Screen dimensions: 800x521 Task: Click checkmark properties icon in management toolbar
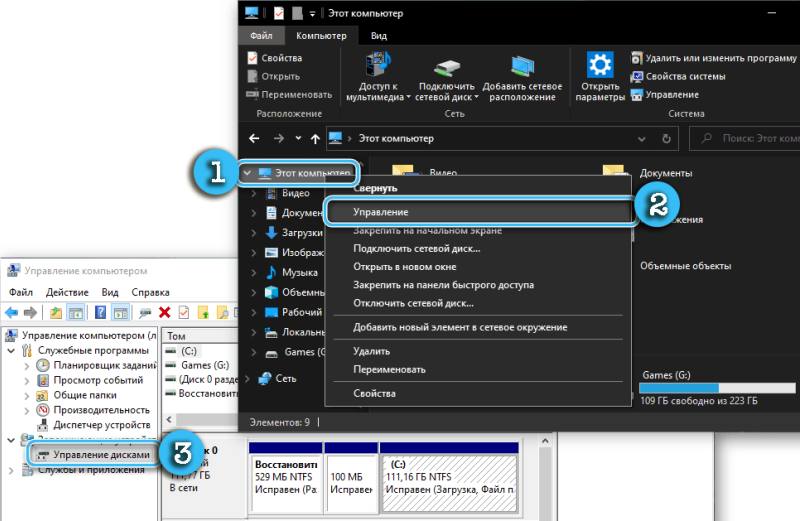coord(184,312)
